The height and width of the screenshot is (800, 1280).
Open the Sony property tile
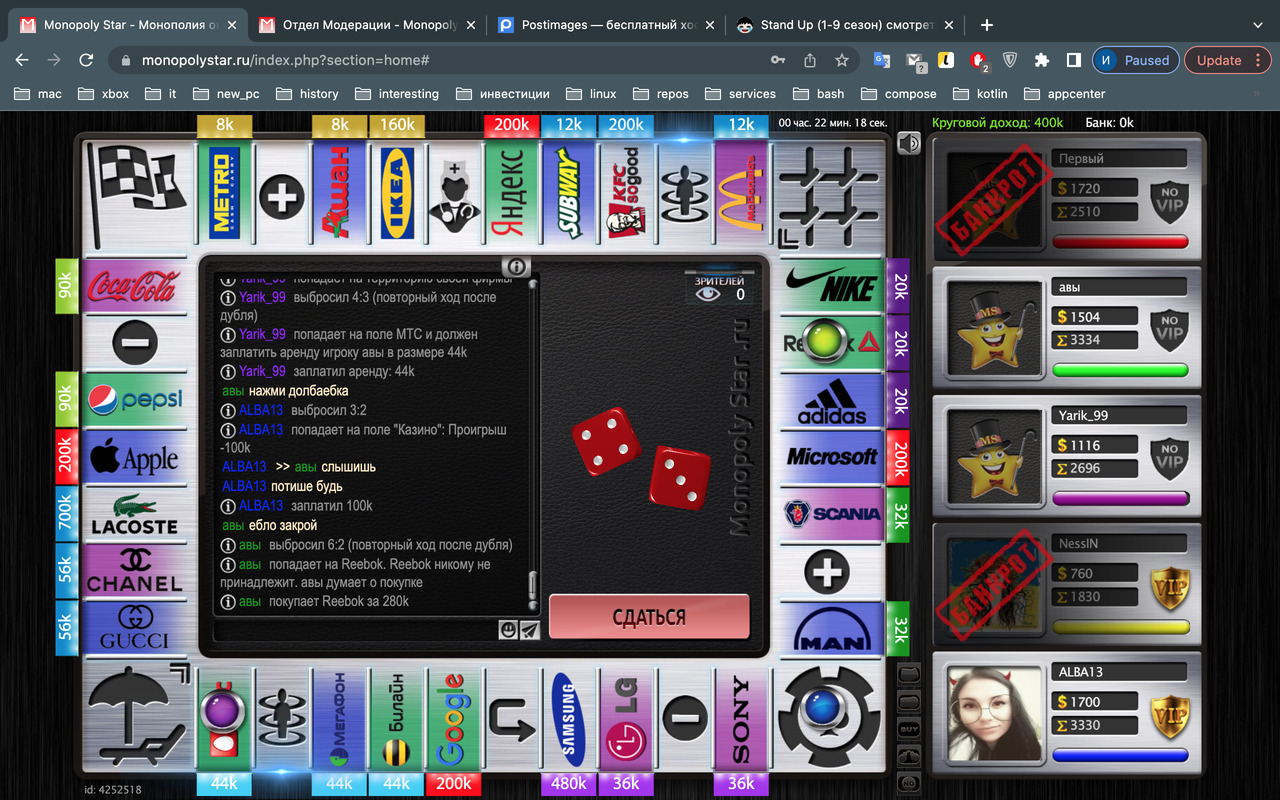point(741,718)
